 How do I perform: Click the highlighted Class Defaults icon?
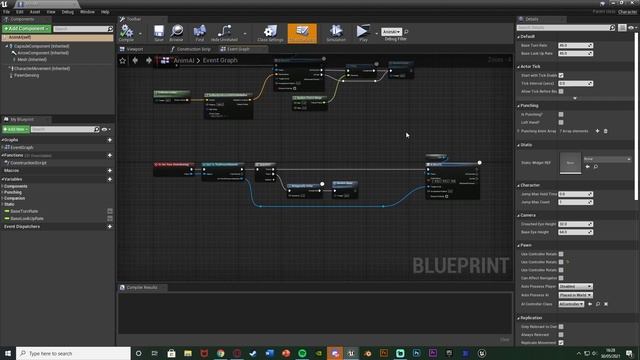(302, 33)
